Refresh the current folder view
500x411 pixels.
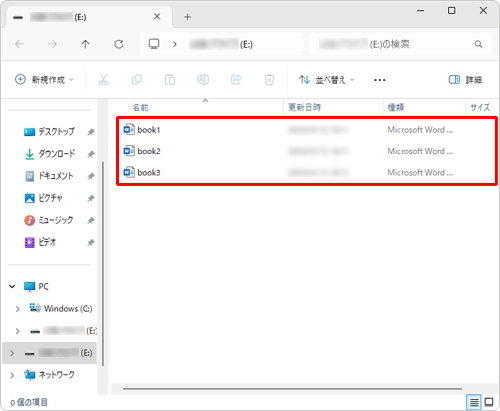(119, 44)
